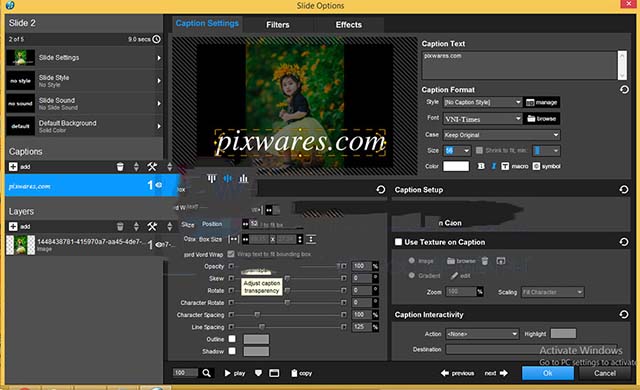Click the magnifier zoom icon
The height and width of the screenshot is (390, 640).
(x=207, y=373)
